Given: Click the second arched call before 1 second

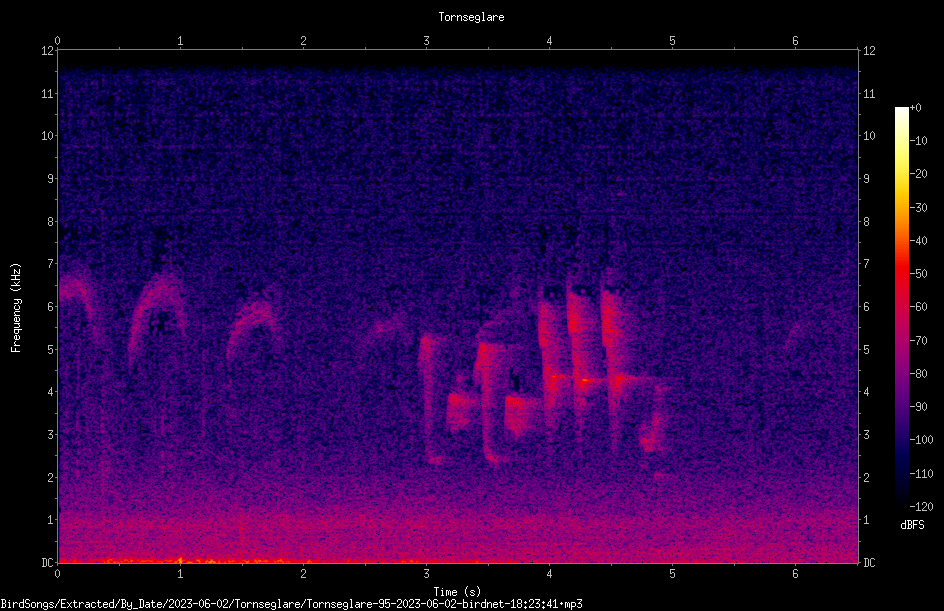Looking at the screenshot, I should click(x=157, y=316).
